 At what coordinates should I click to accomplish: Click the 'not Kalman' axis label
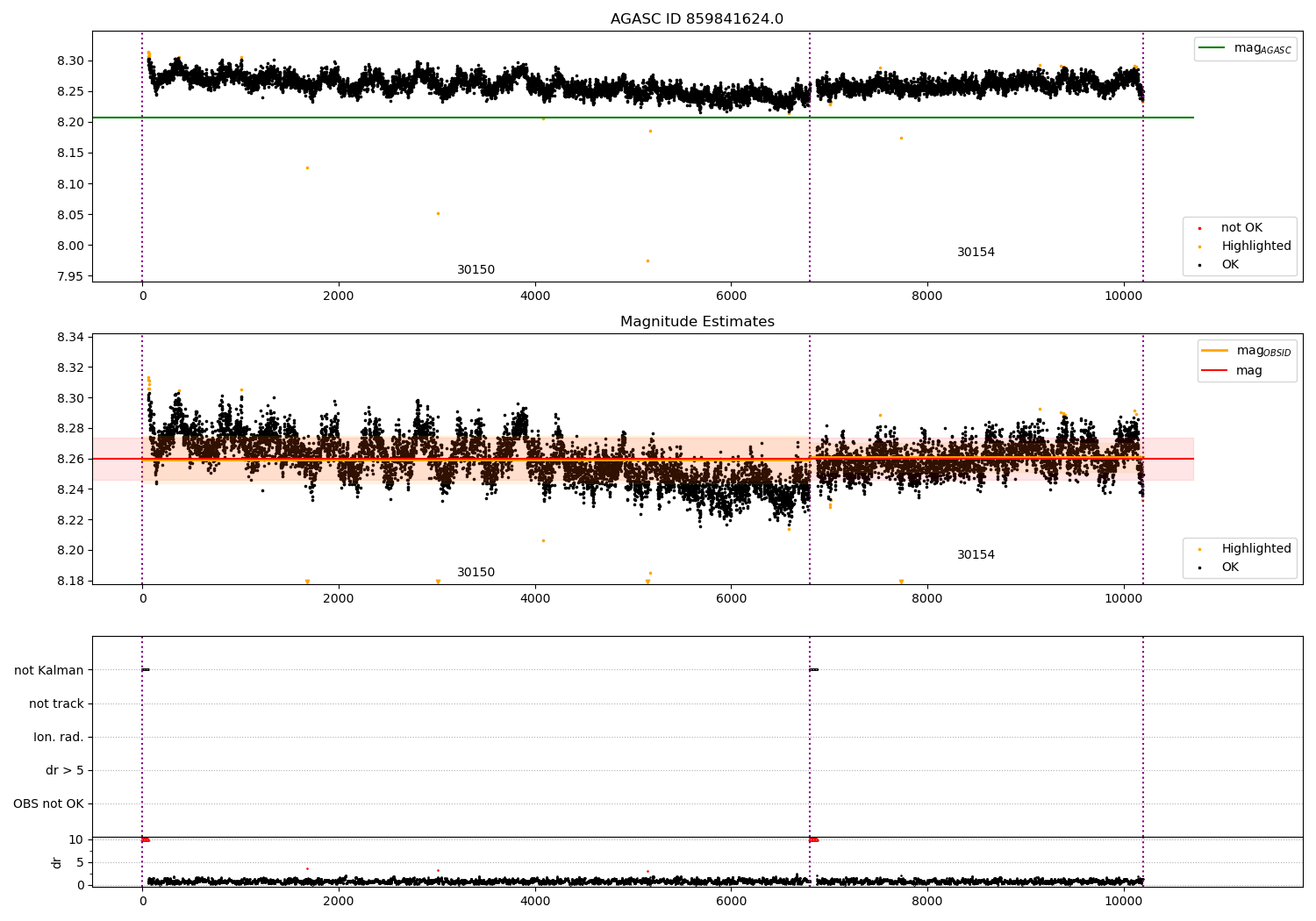click(49, 670)
